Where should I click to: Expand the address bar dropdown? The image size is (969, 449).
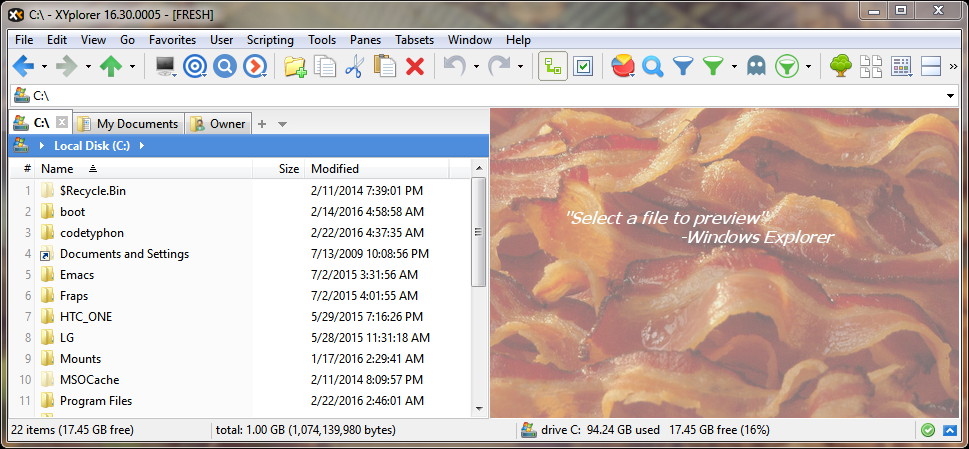[x=950, y=96]
